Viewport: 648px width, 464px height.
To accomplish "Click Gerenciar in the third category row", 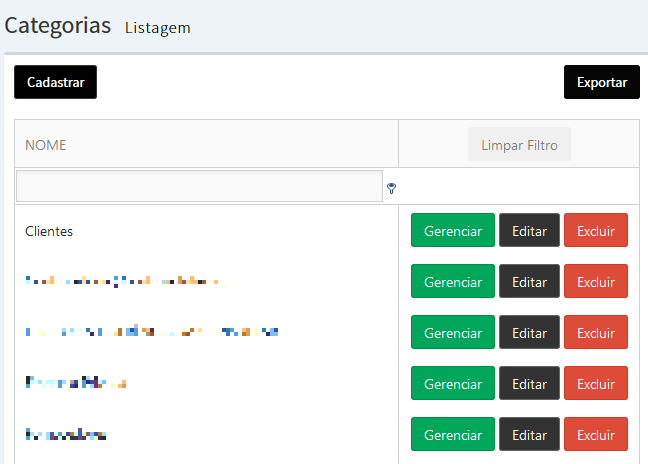I will (453, 332).
